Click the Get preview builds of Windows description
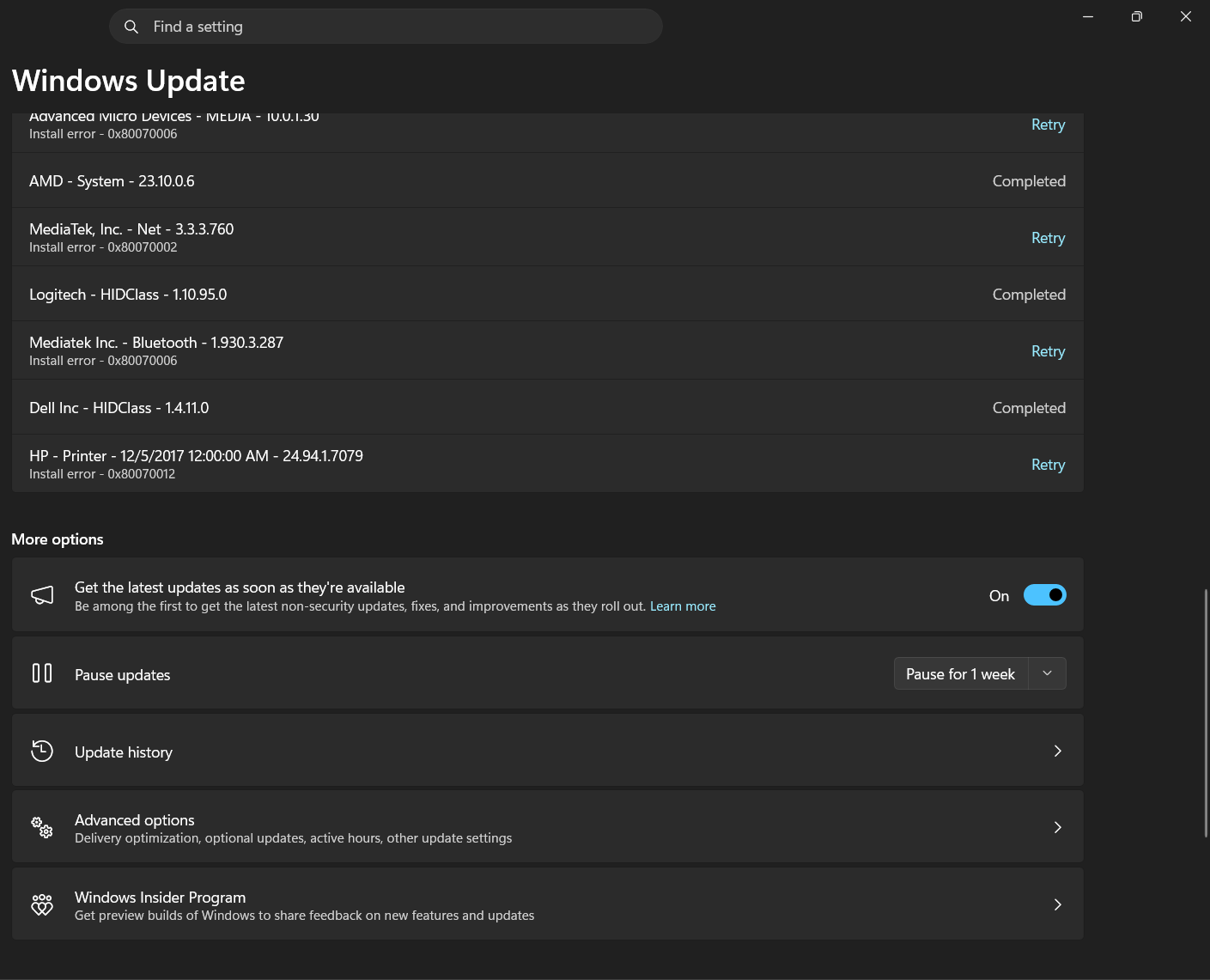 pos(304,916)
